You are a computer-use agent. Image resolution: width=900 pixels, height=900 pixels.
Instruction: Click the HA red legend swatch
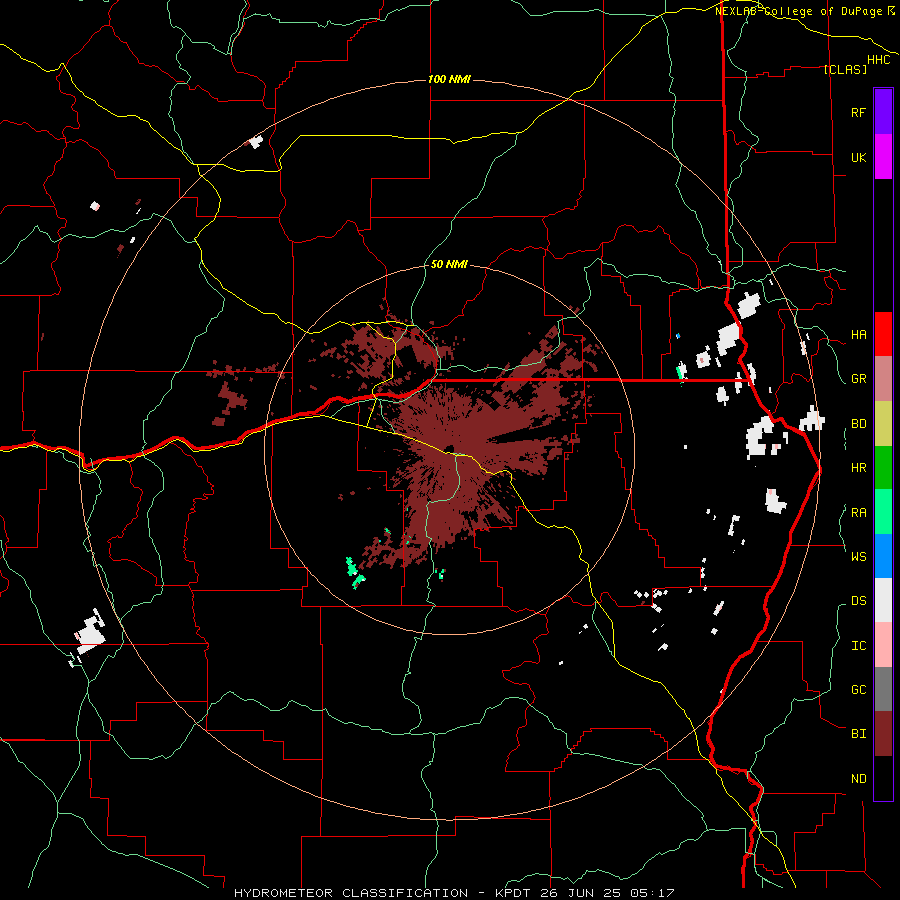(883, 334)
